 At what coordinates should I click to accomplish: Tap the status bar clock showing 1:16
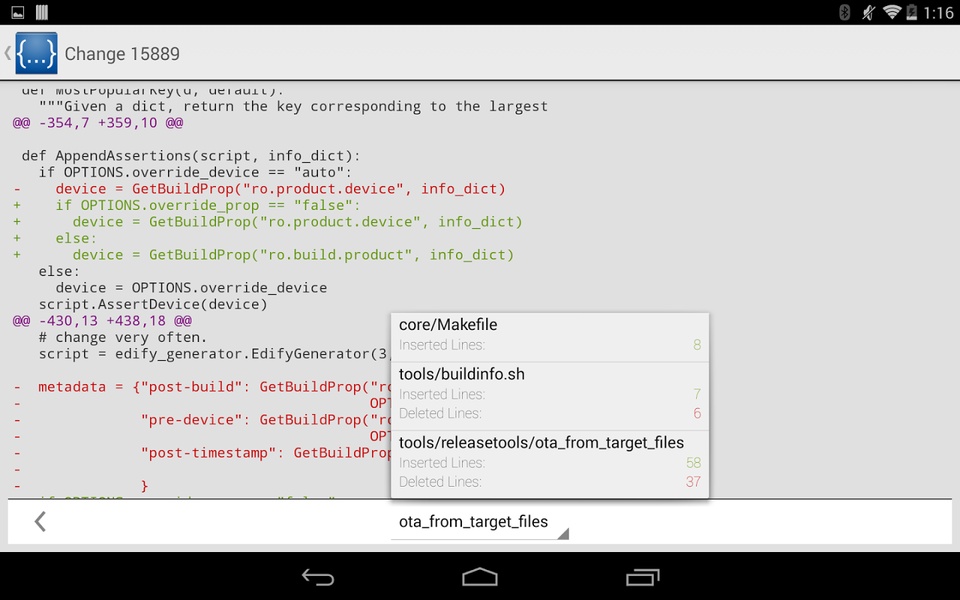pos(938,13)
